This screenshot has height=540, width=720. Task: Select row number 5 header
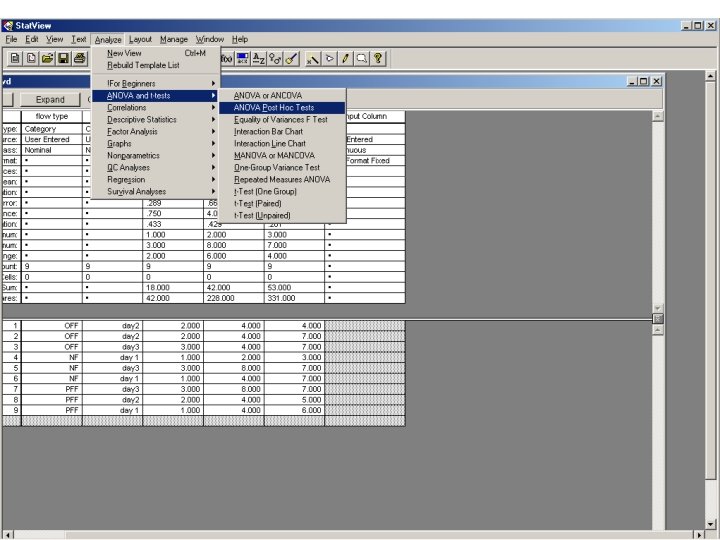pyautogui.click(x=11, y=368)
